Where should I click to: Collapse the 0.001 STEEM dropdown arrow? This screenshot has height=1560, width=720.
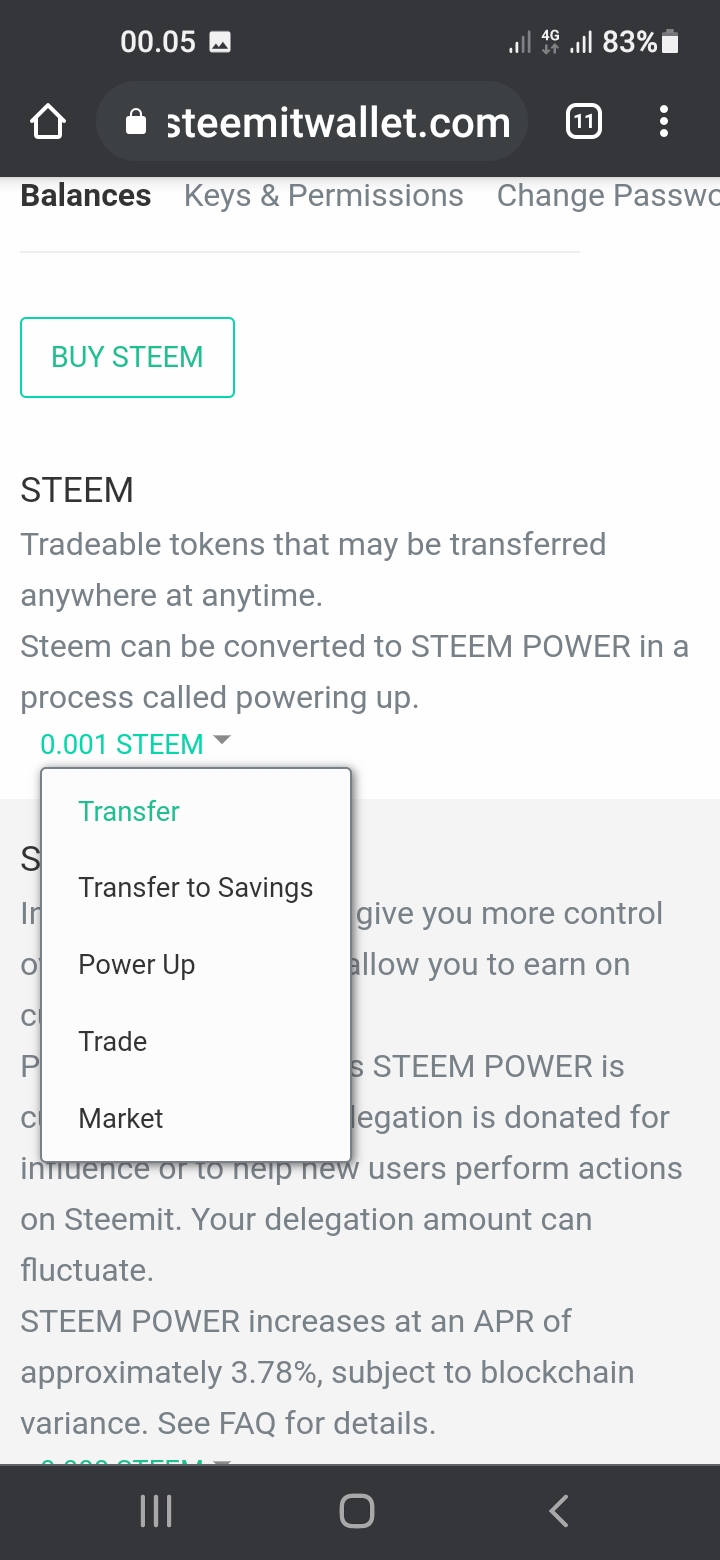pyautogui.click(x=222, y=741)
